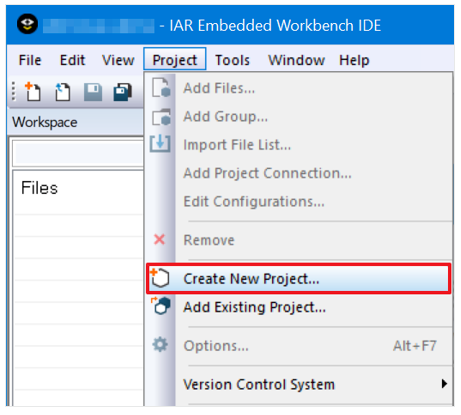Click the New Document toolbar icon
This screenshot has height=415, width=461.
[x=33, y=91]
